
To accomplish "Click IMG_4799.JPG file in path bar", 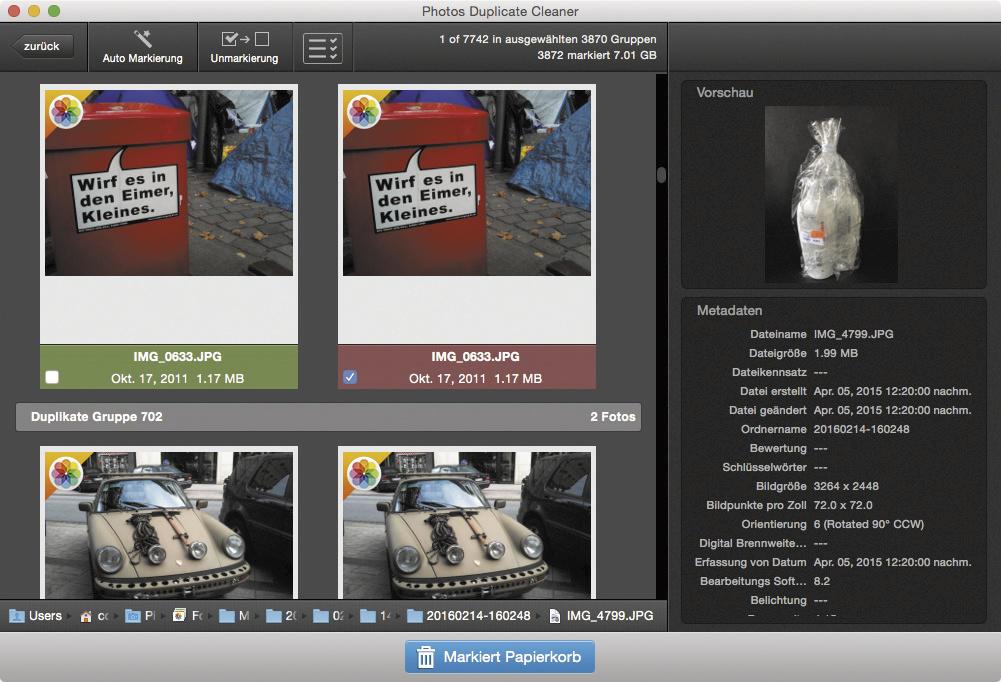I will [x=601, y=616].
